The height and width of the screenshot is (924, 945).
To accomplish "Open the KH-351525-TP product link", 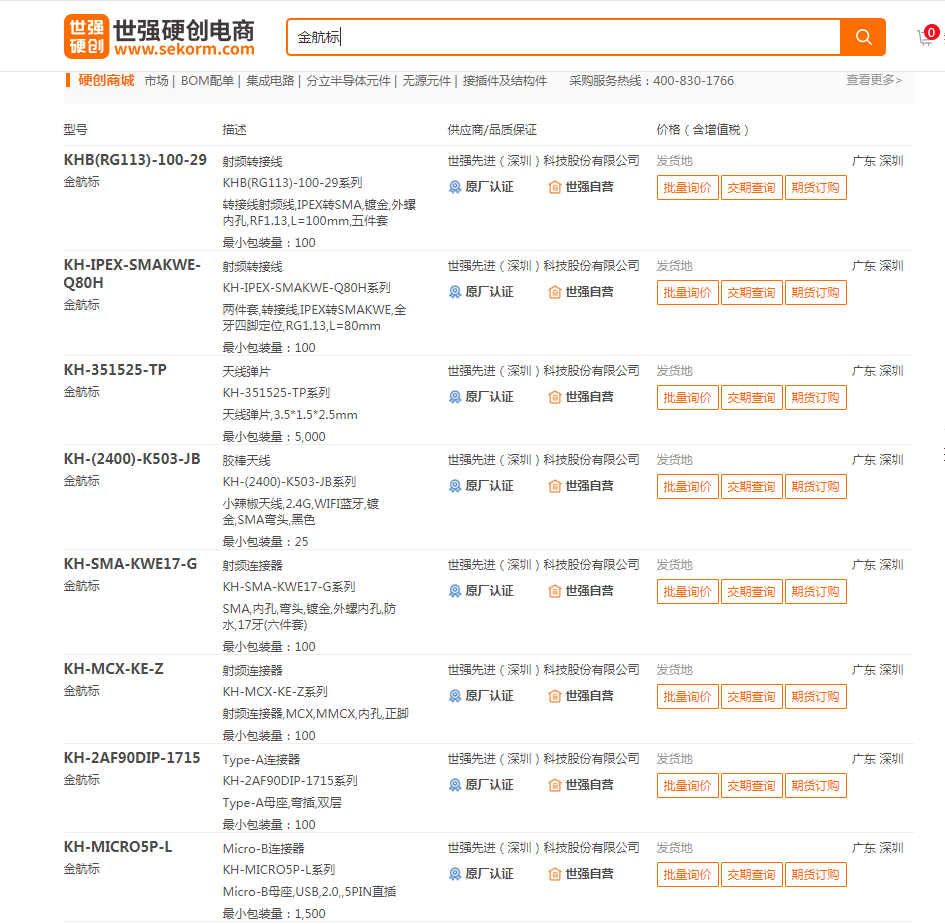I will [115, 369].
